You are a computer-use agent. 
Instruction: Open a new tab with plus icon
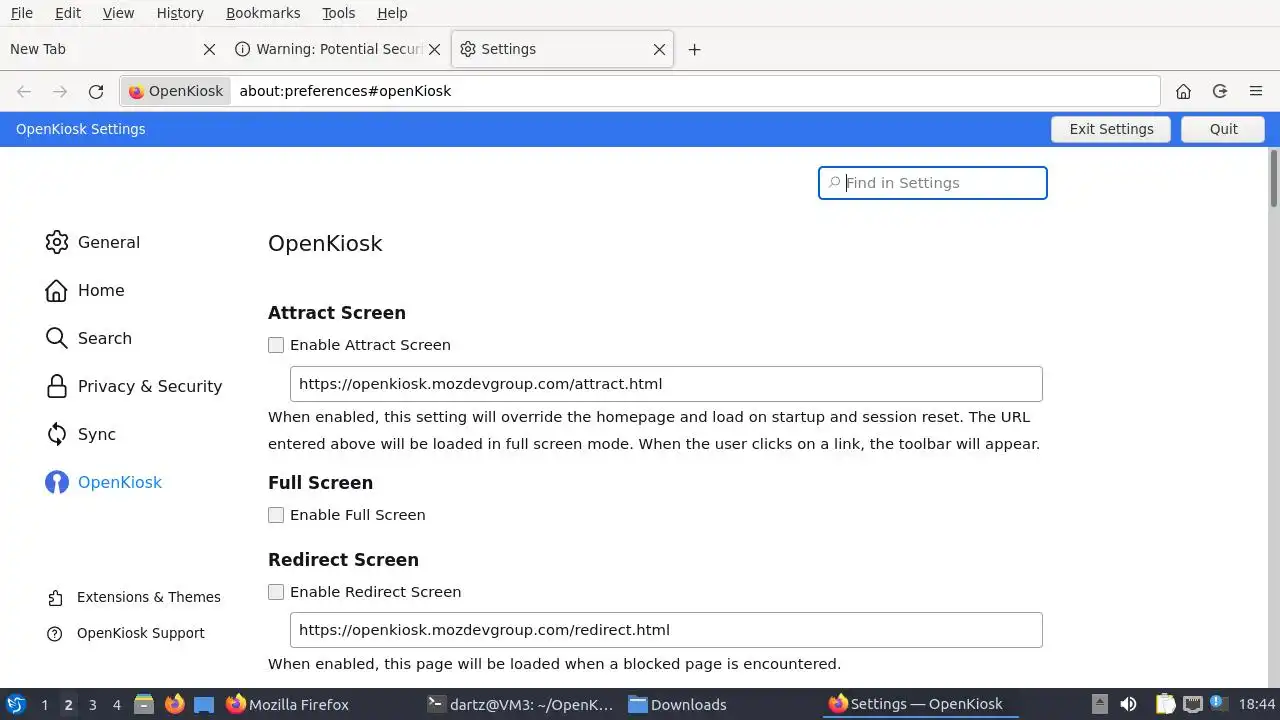[694, 49]
